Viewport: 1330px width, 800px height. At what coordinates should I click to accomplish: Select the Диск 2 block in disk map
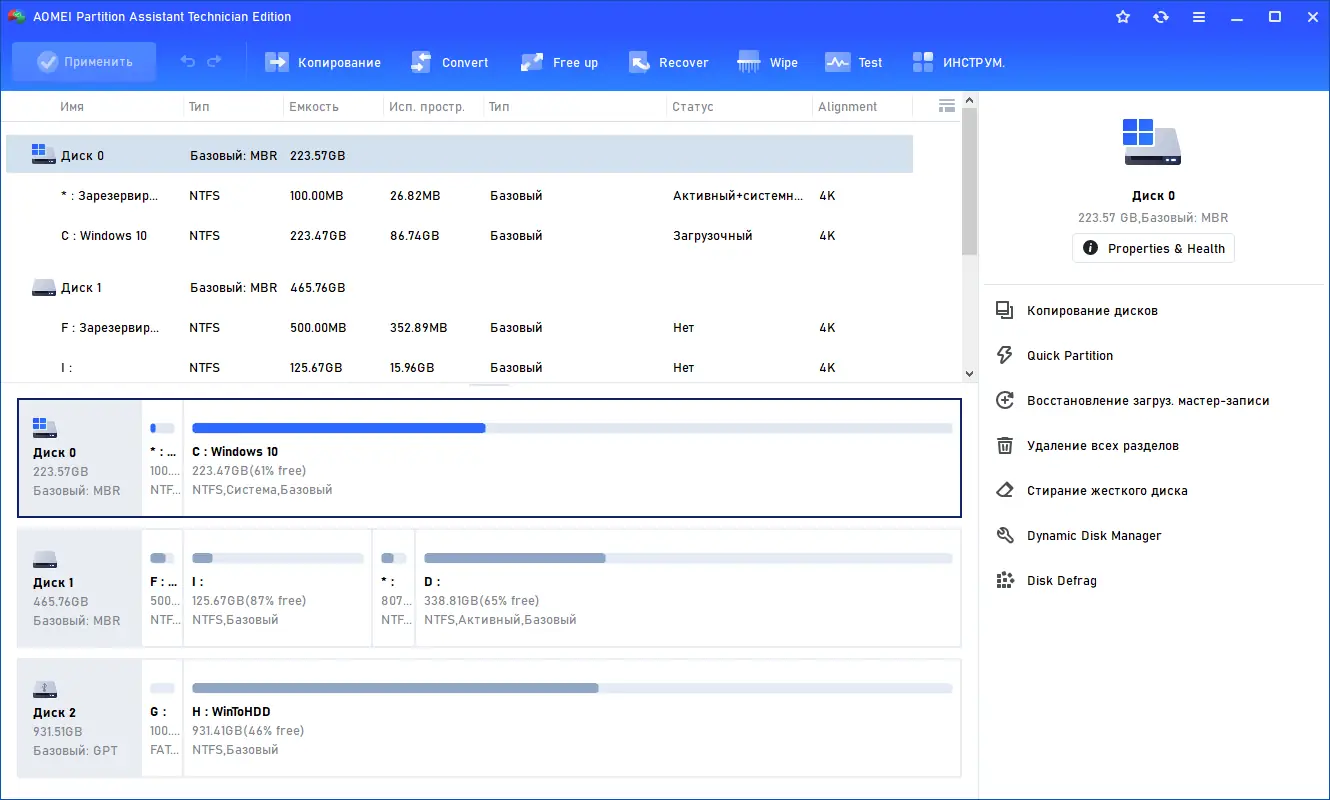tap(80, 718)
